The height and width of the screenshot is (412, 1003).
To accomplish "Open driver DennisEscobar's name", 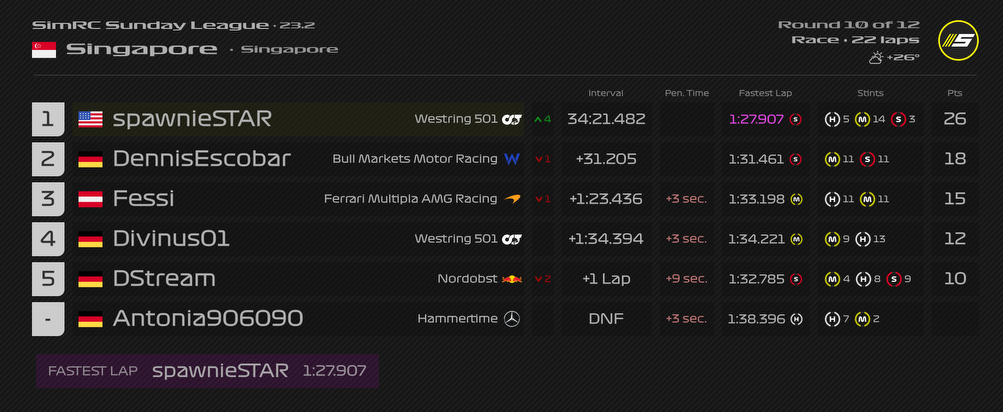I will pyautogui.click(x=202, y=159).
